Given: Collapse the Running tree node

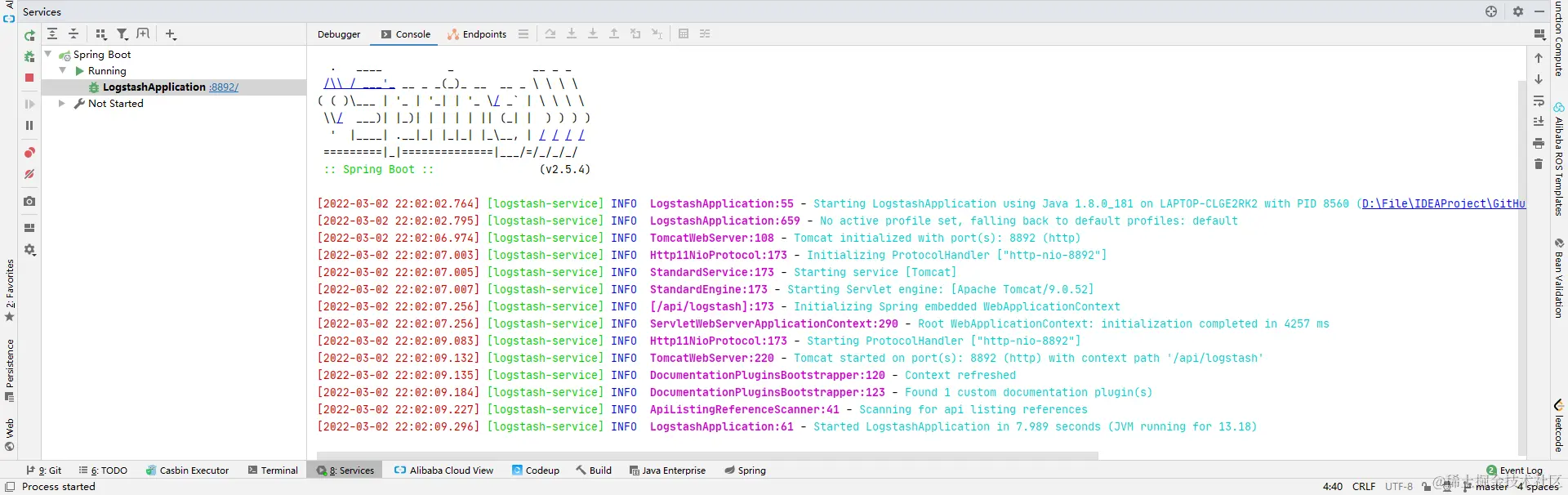Looking at the screenshot, I should [63, 70].
